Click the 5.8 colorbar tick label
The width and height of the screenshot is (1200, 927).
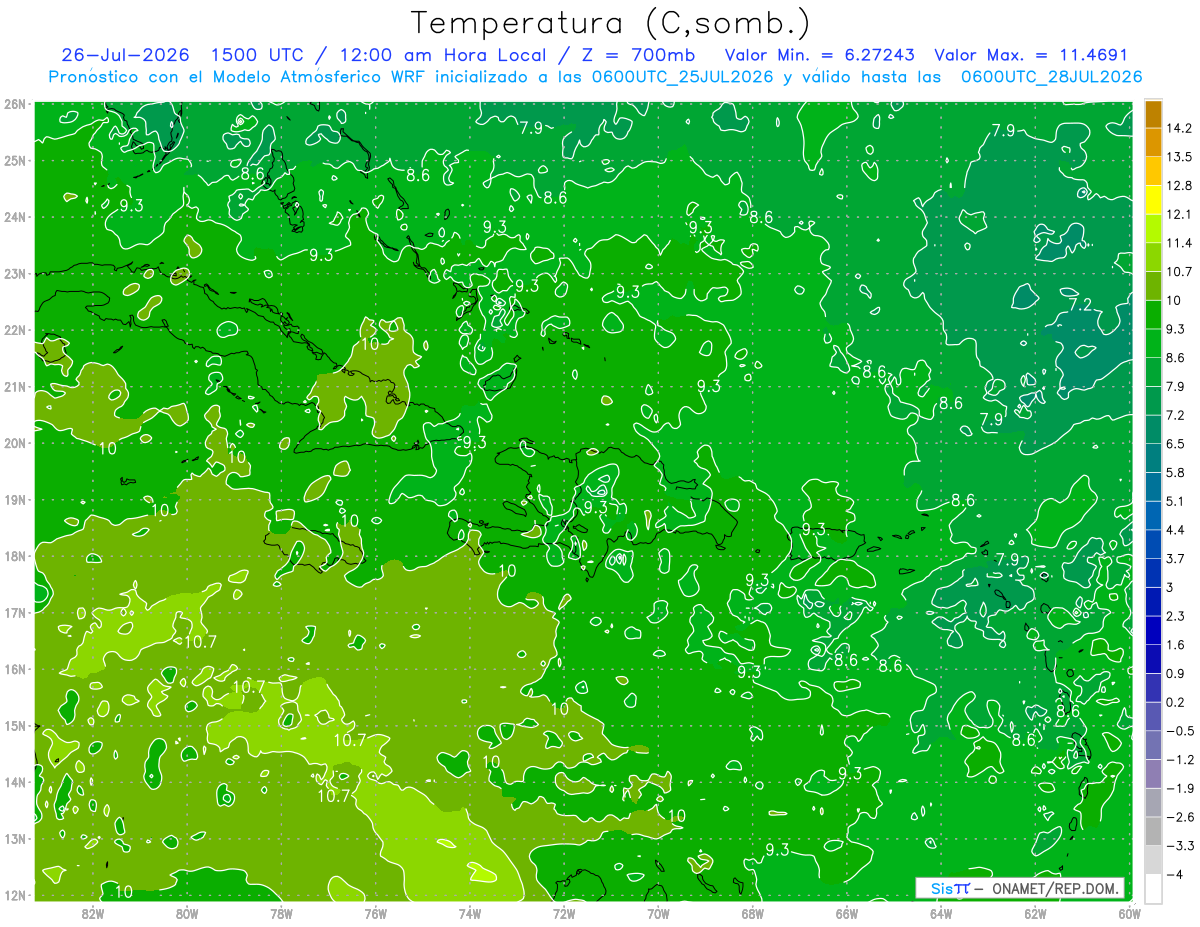pyautogui.click(x=1175, y=472)
